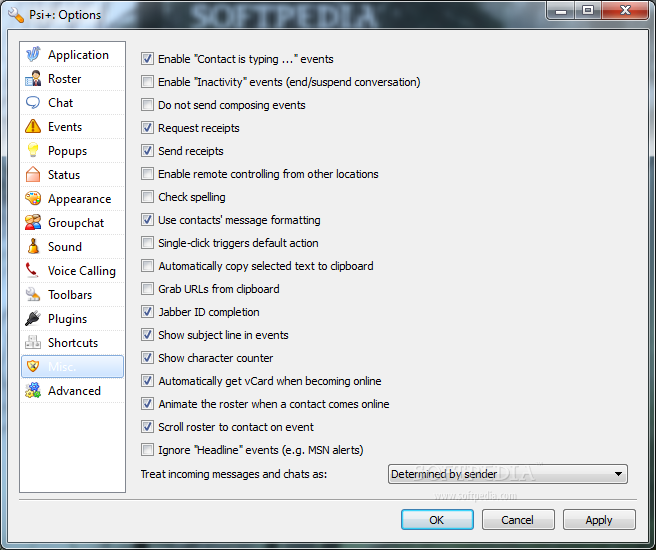This screenshot has height=550, width=656.
Task: Click the Apply button
Action: (x=599, y=520)
